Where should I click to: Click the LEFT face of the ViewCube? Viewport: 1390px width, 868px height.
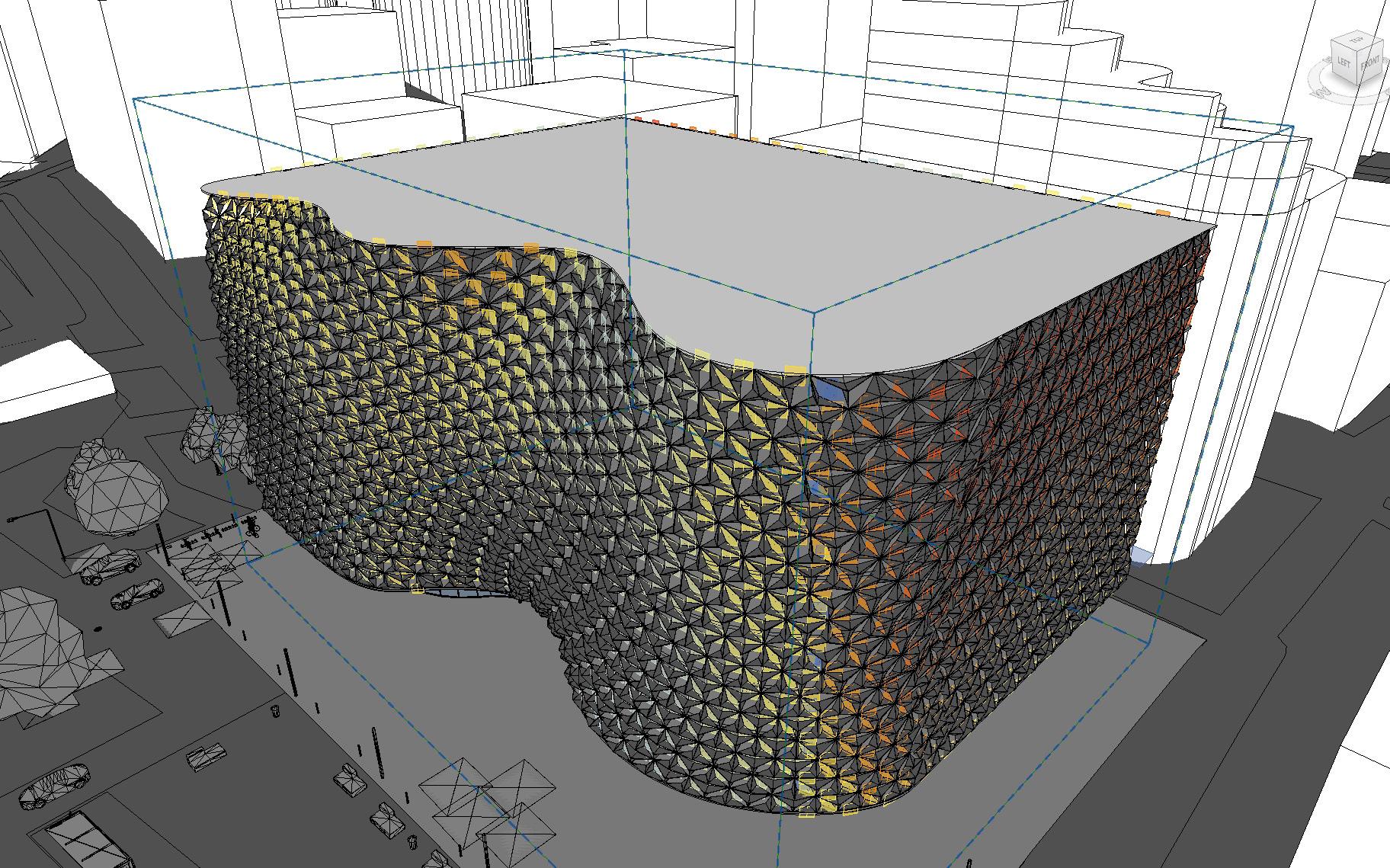click(1344, 62)
